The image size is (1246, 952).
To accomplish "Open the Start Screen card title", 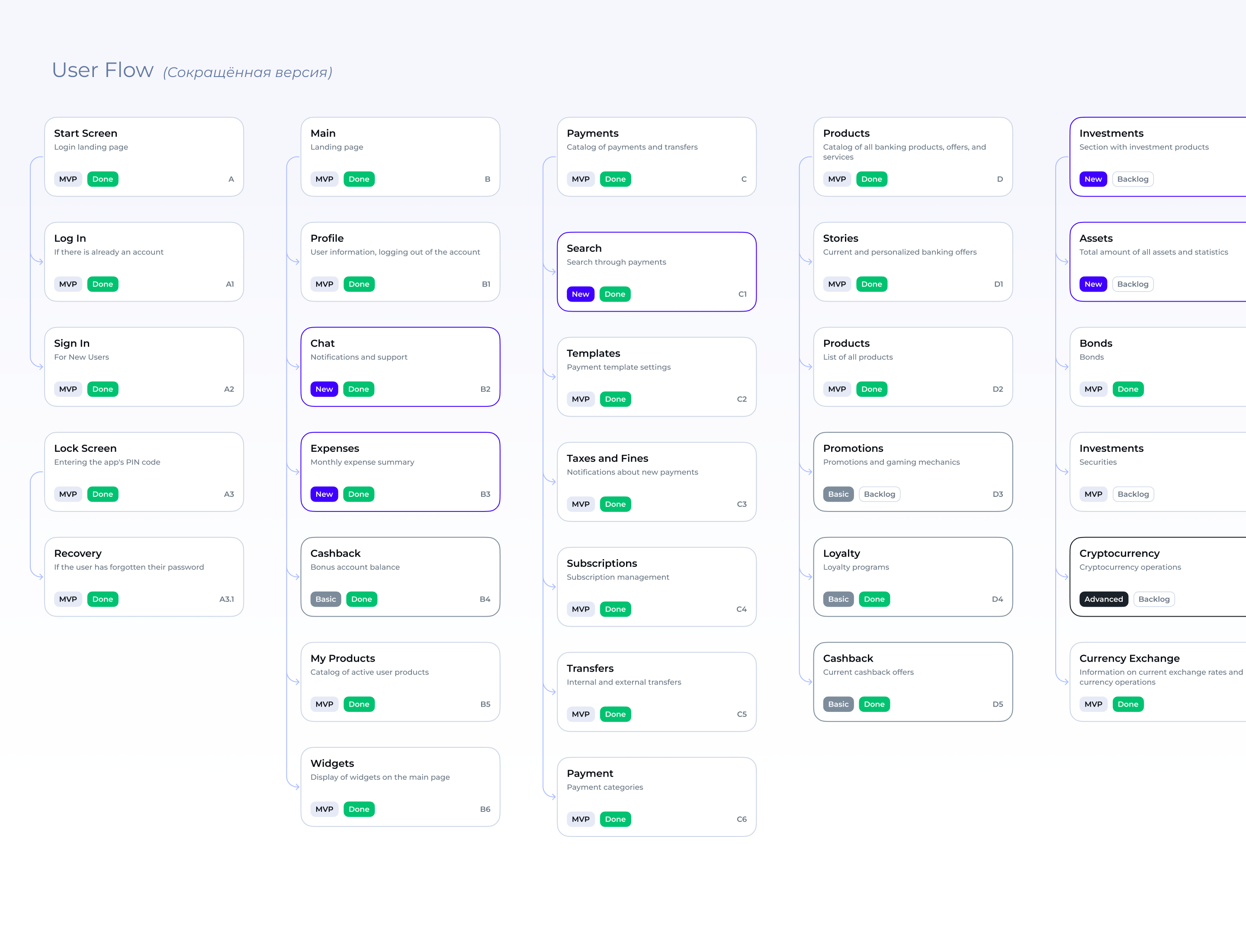I will click(86, 133).
